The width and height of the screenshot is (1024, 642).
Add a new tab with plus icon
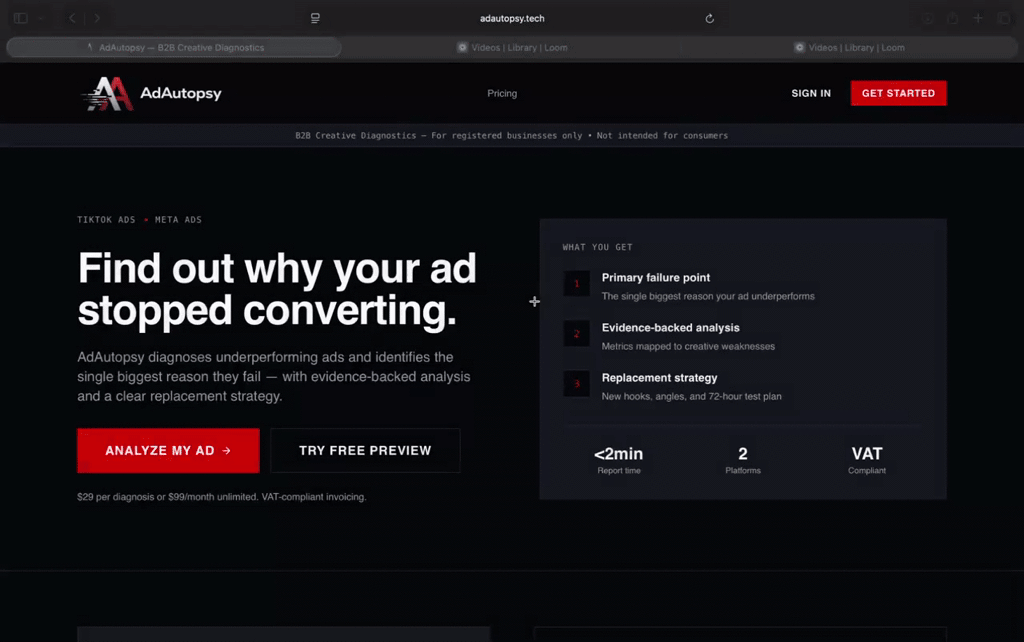(978, 18)
